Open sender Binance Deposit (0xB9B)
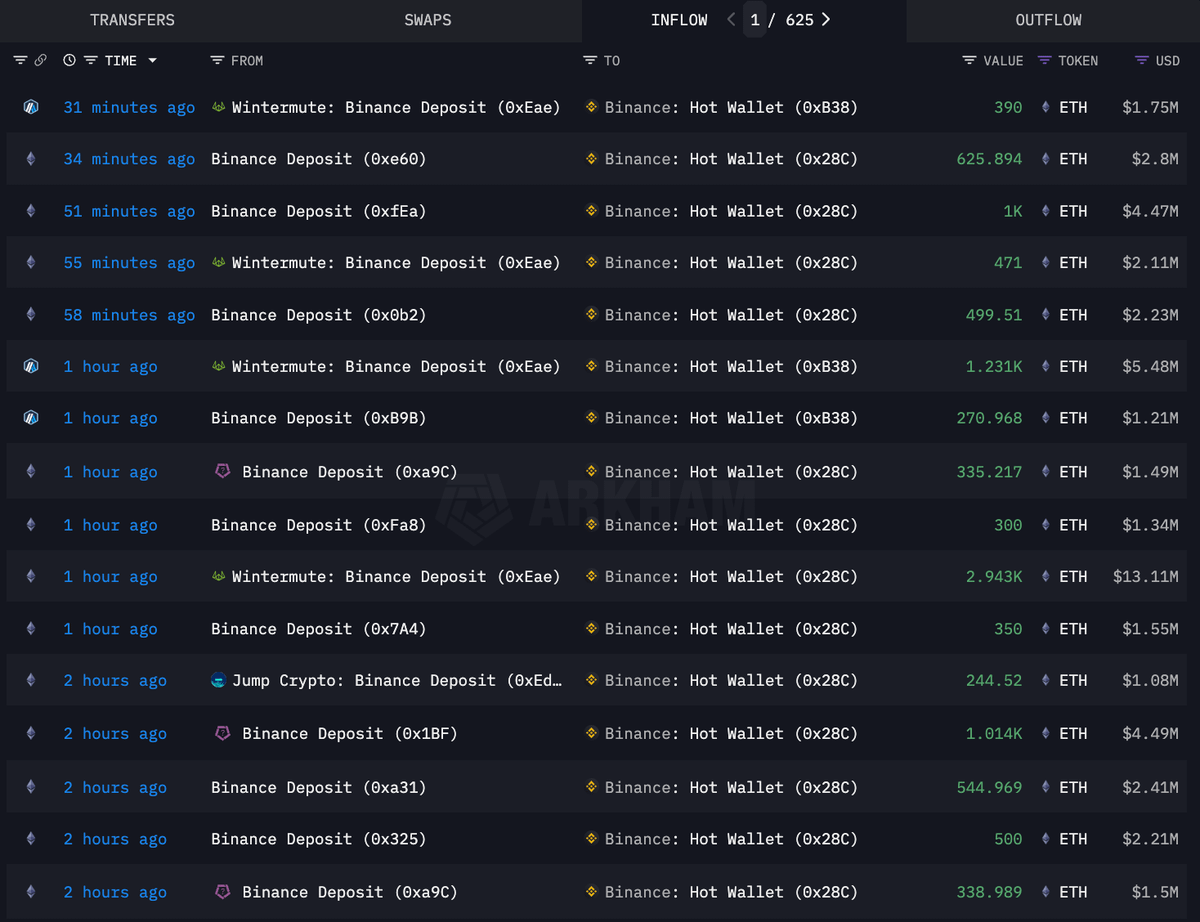This screenshot has width=1200, height=922. click(319, 418)
